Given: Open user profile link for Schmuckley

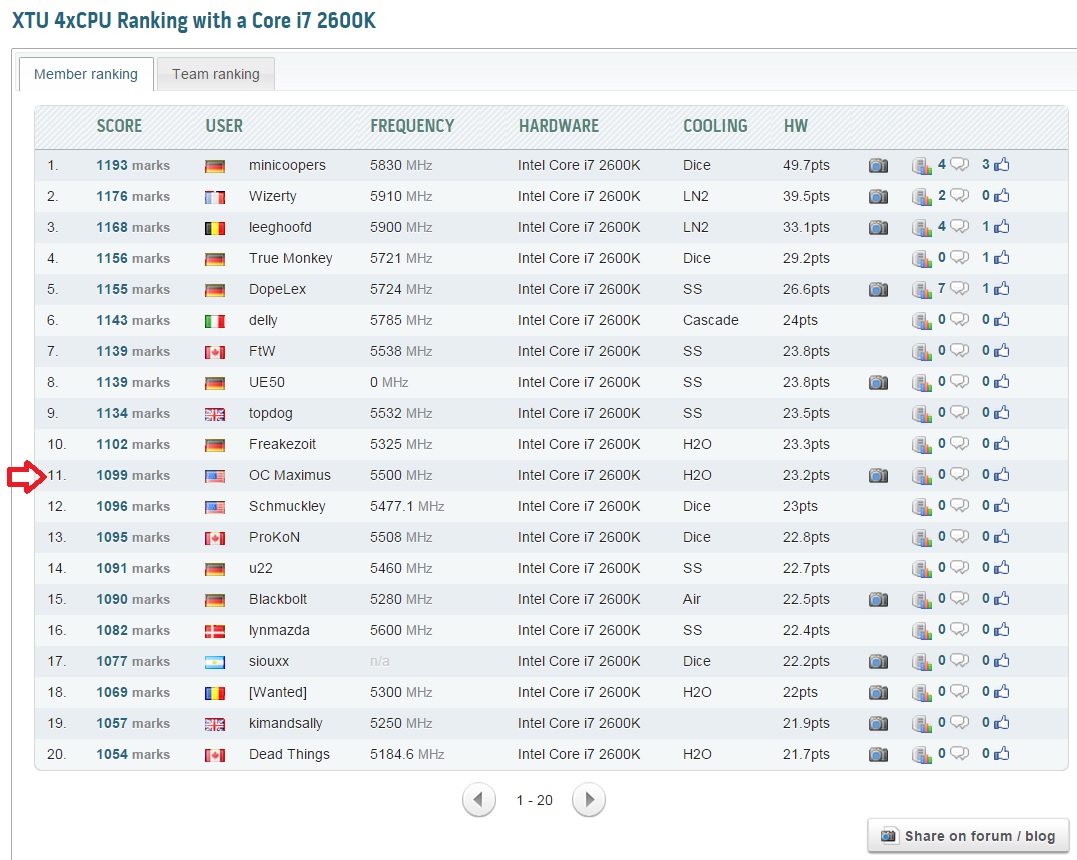Looking at the screenshot, I should click(x=287, y=506).
